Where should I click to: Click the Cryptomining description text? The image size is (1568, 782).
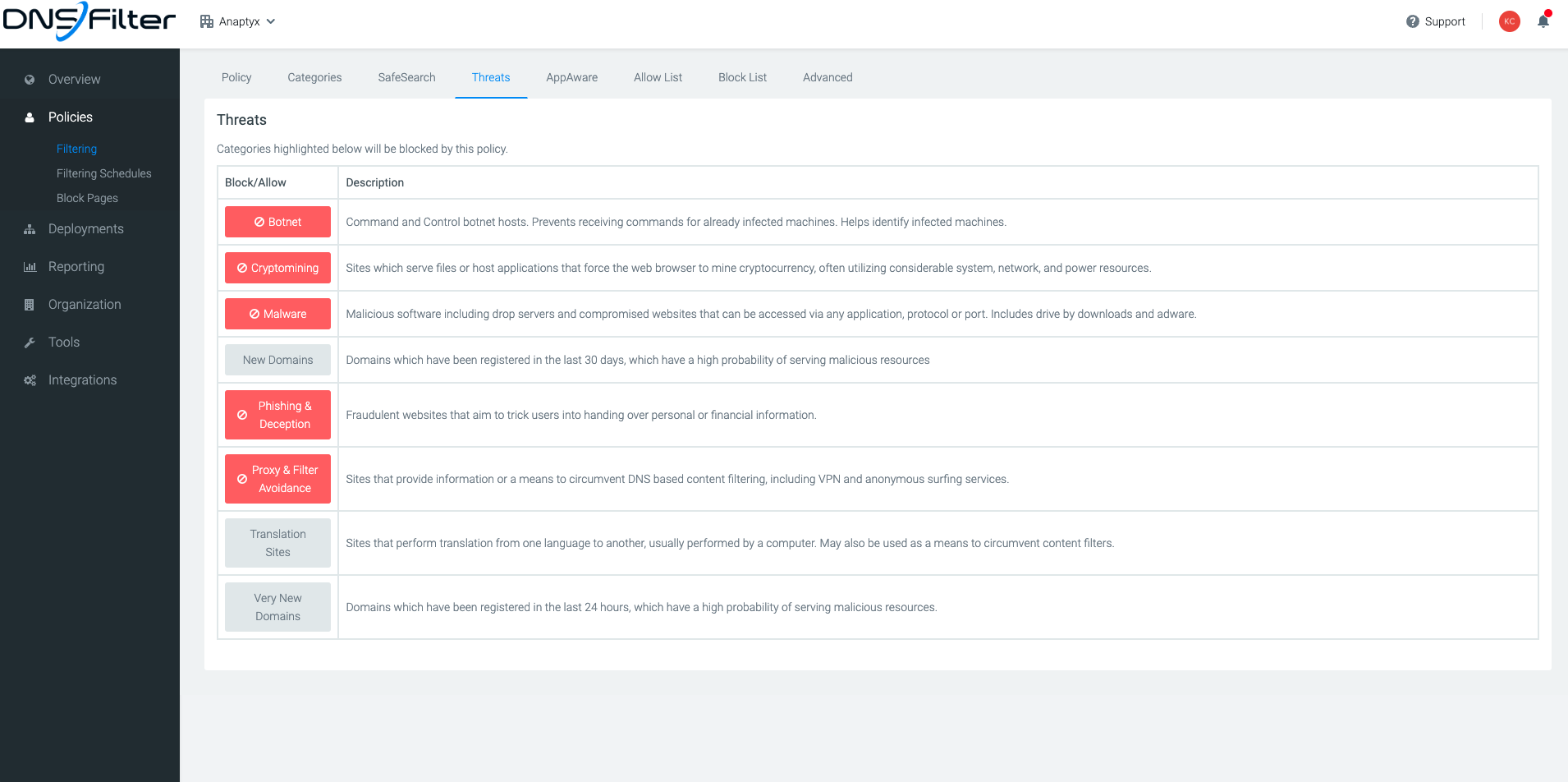pos(749,268)
